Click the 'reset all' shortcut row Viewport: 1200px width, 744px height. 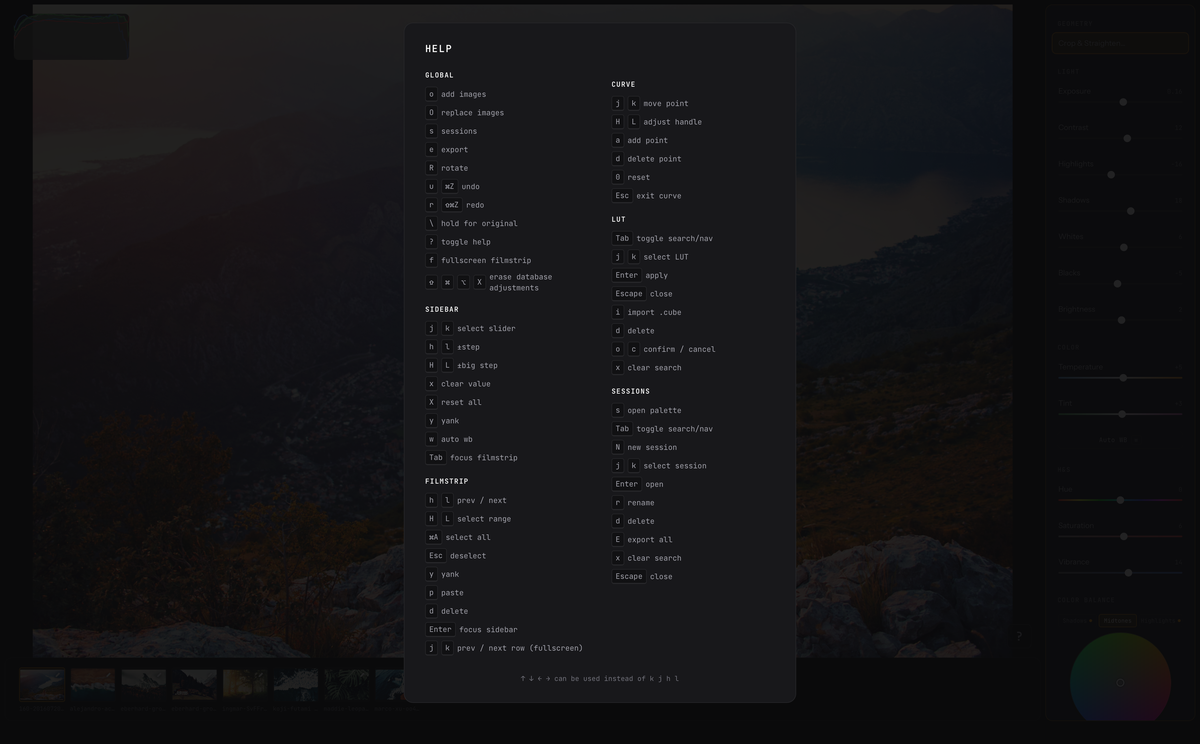(x=454, y=402)
